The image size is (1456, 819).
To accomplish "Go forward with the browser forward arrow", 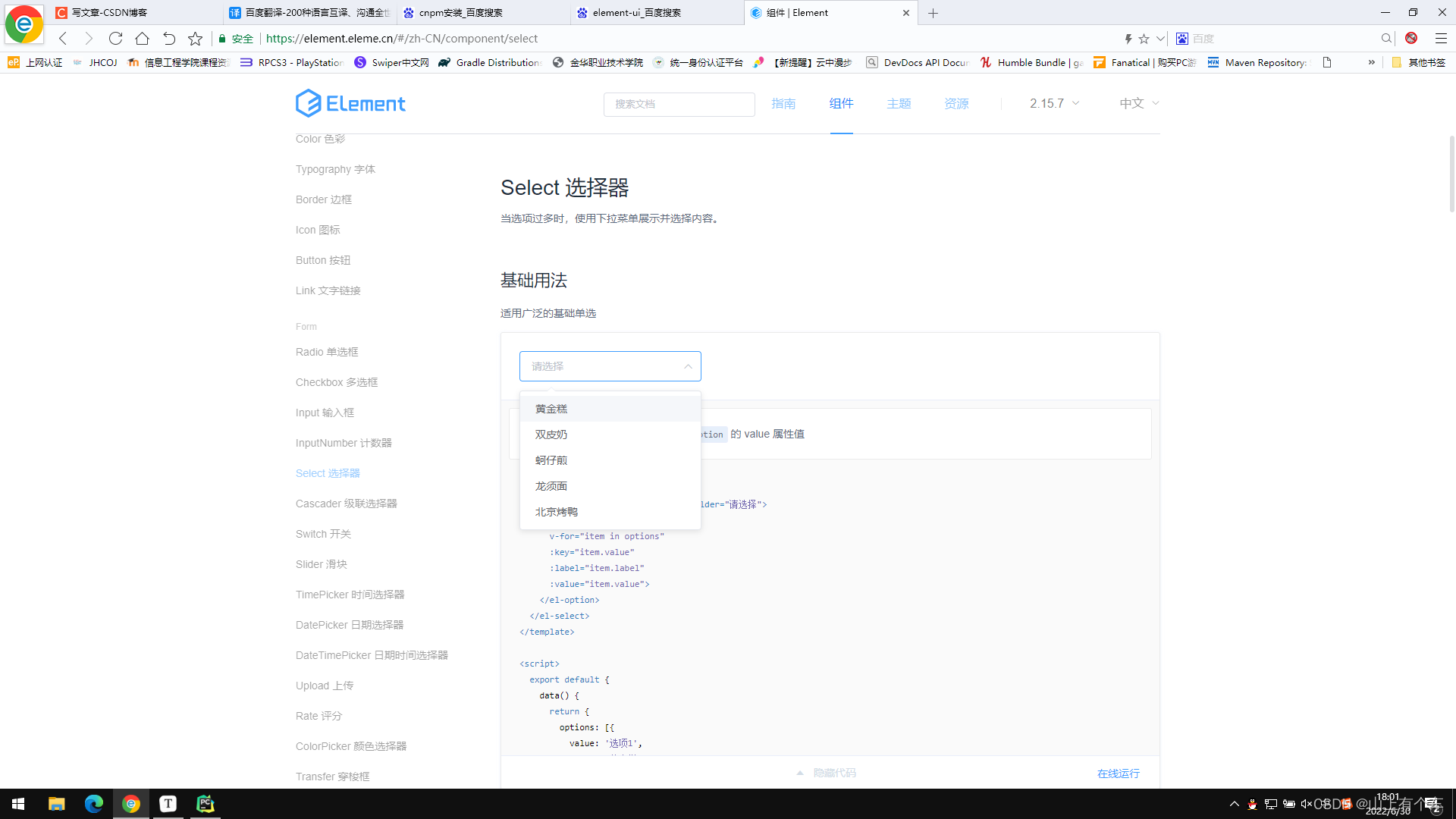I will (x=89, y=39).
